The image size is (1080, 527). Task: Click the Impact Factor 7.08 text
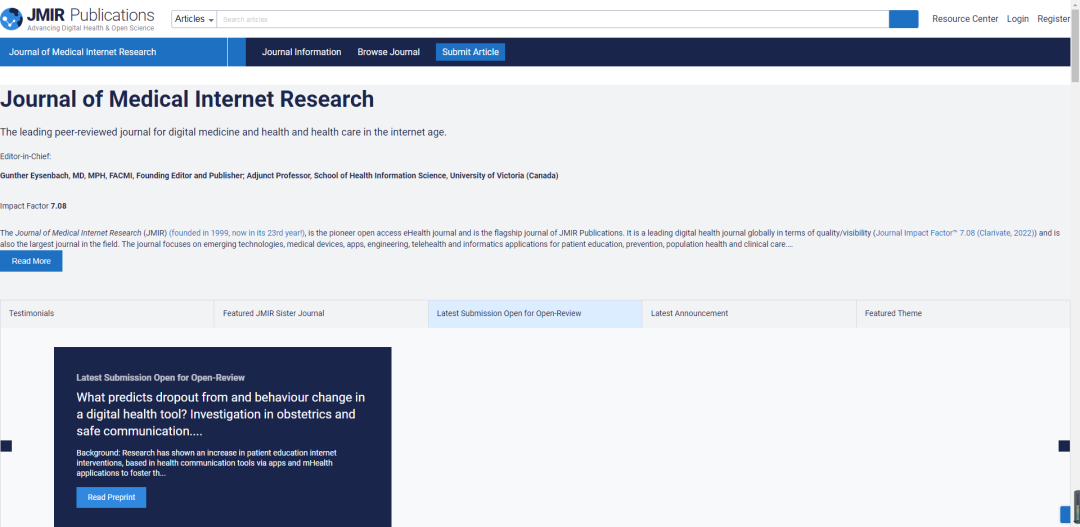coord(33,206)
